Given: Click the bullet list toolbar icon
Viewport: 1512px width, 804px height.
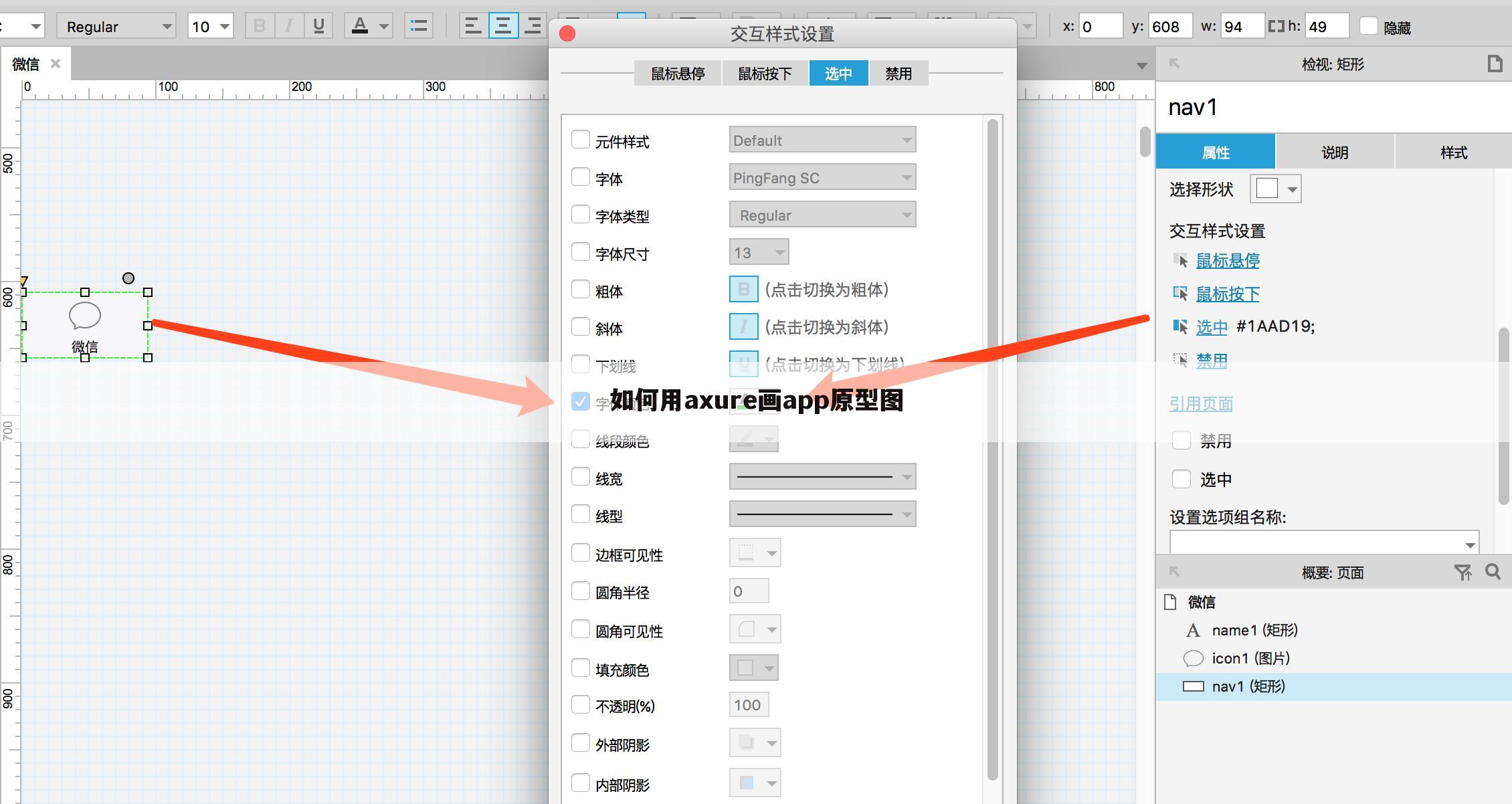Looking at the screenshot, I should pos(419,26).
